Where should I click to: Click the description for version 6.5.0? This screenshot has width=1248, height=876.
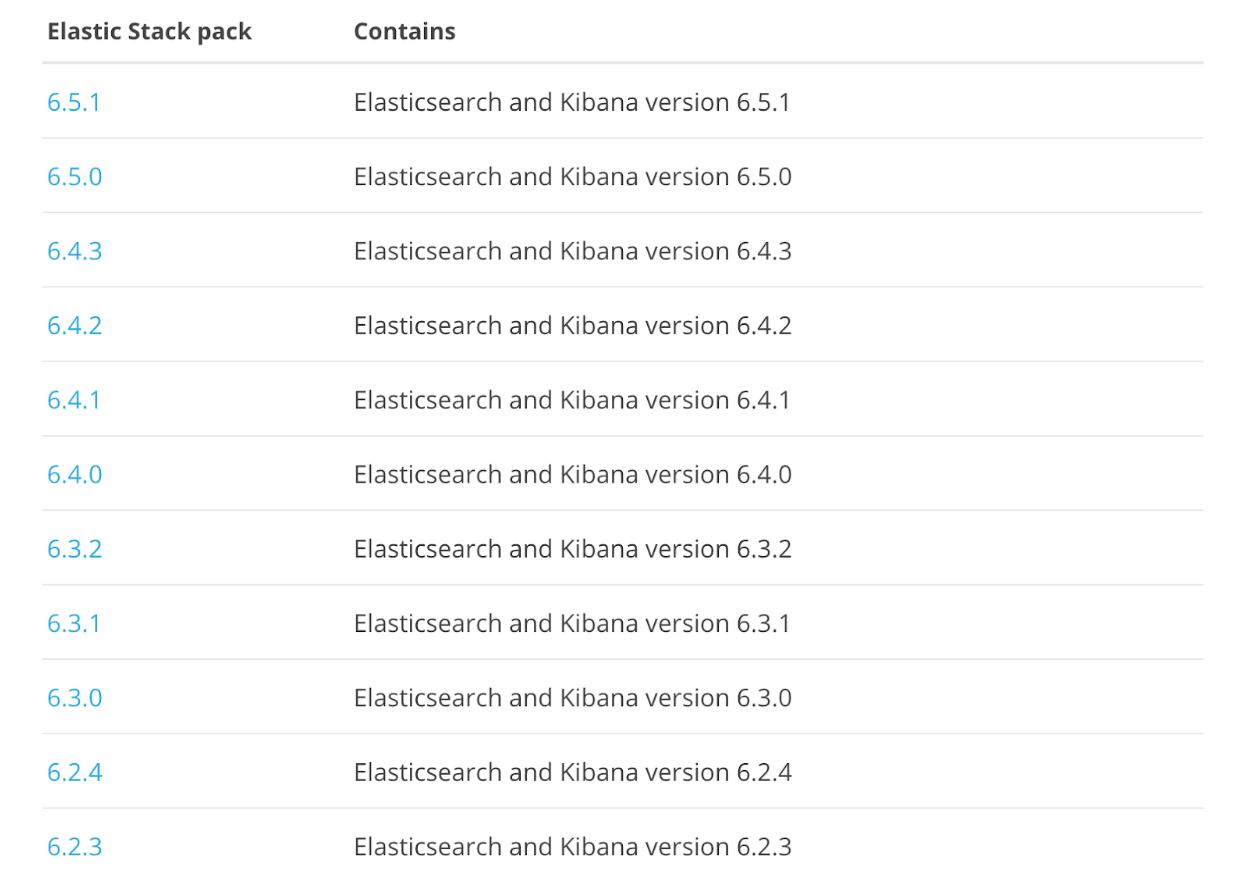pos(573,177)
